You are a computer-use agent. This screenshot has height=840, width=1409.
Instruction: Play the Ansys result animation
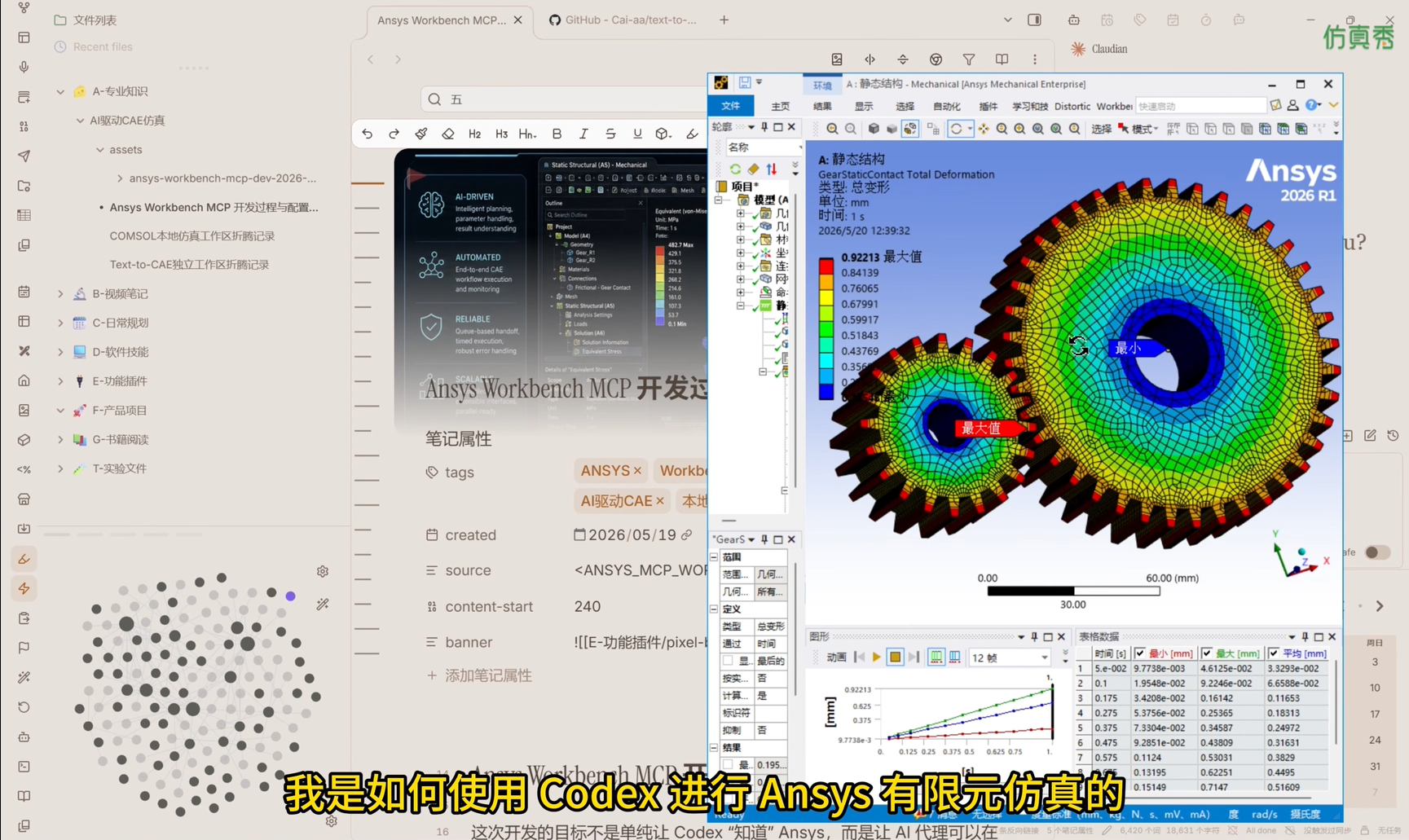(x=877, y=657)
